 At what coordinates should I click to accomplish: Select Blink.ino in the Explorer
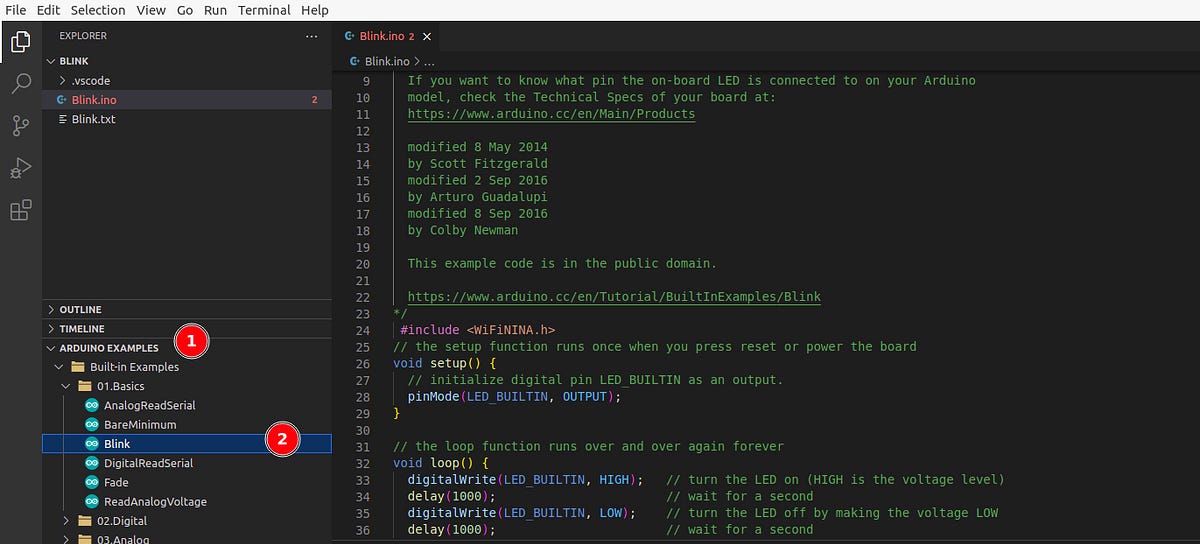[187, 100]
